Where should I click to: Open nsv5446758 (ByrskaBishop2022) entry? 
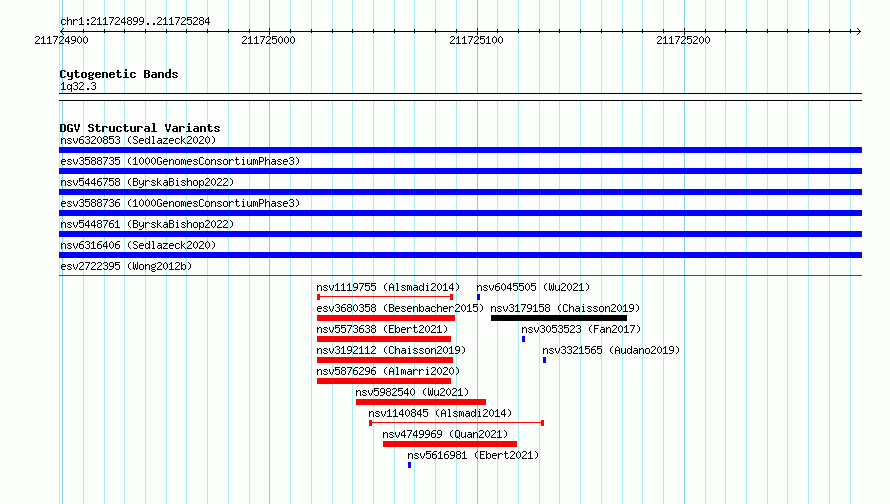[x=147, y=182]
